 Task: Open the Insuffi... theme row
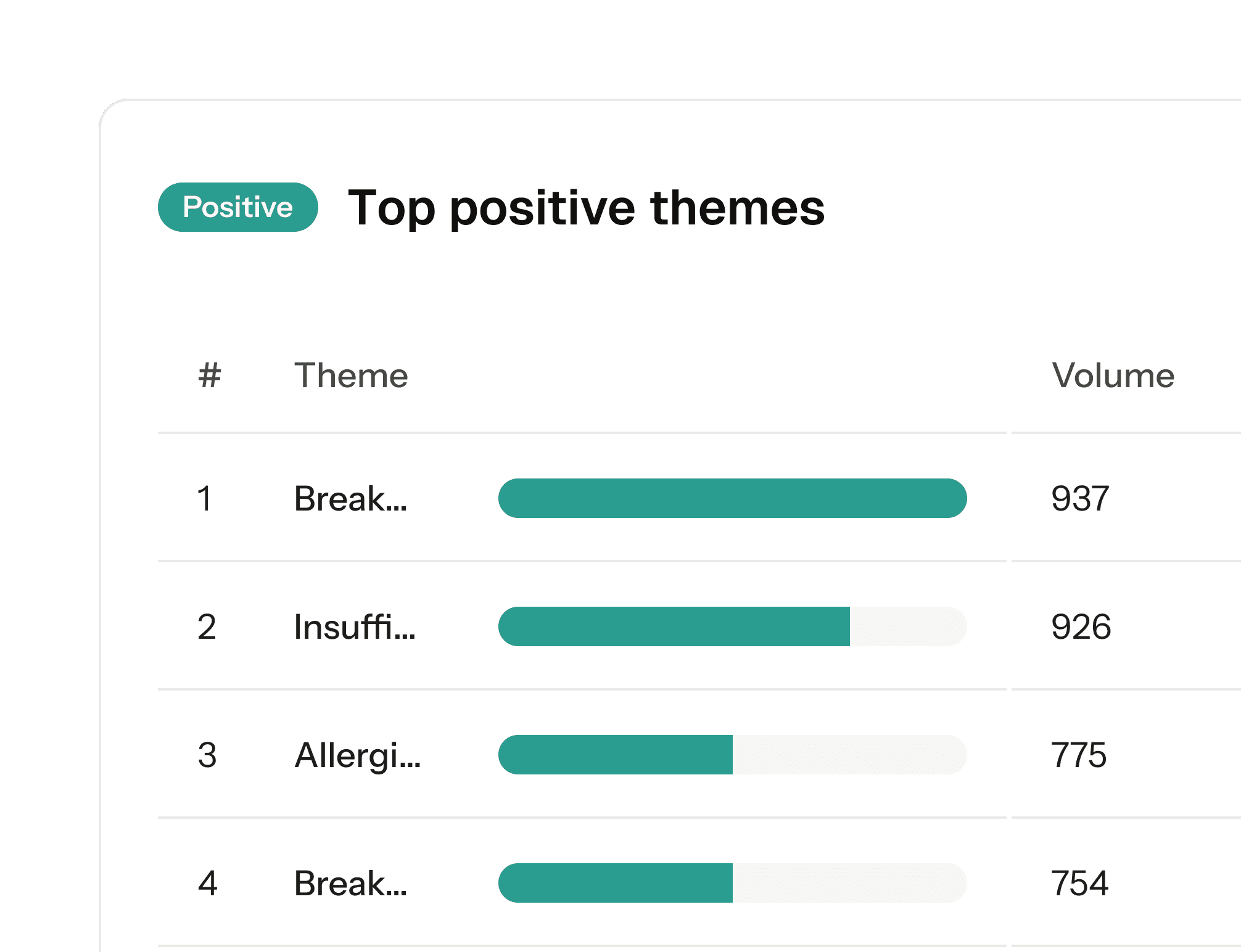355,626
